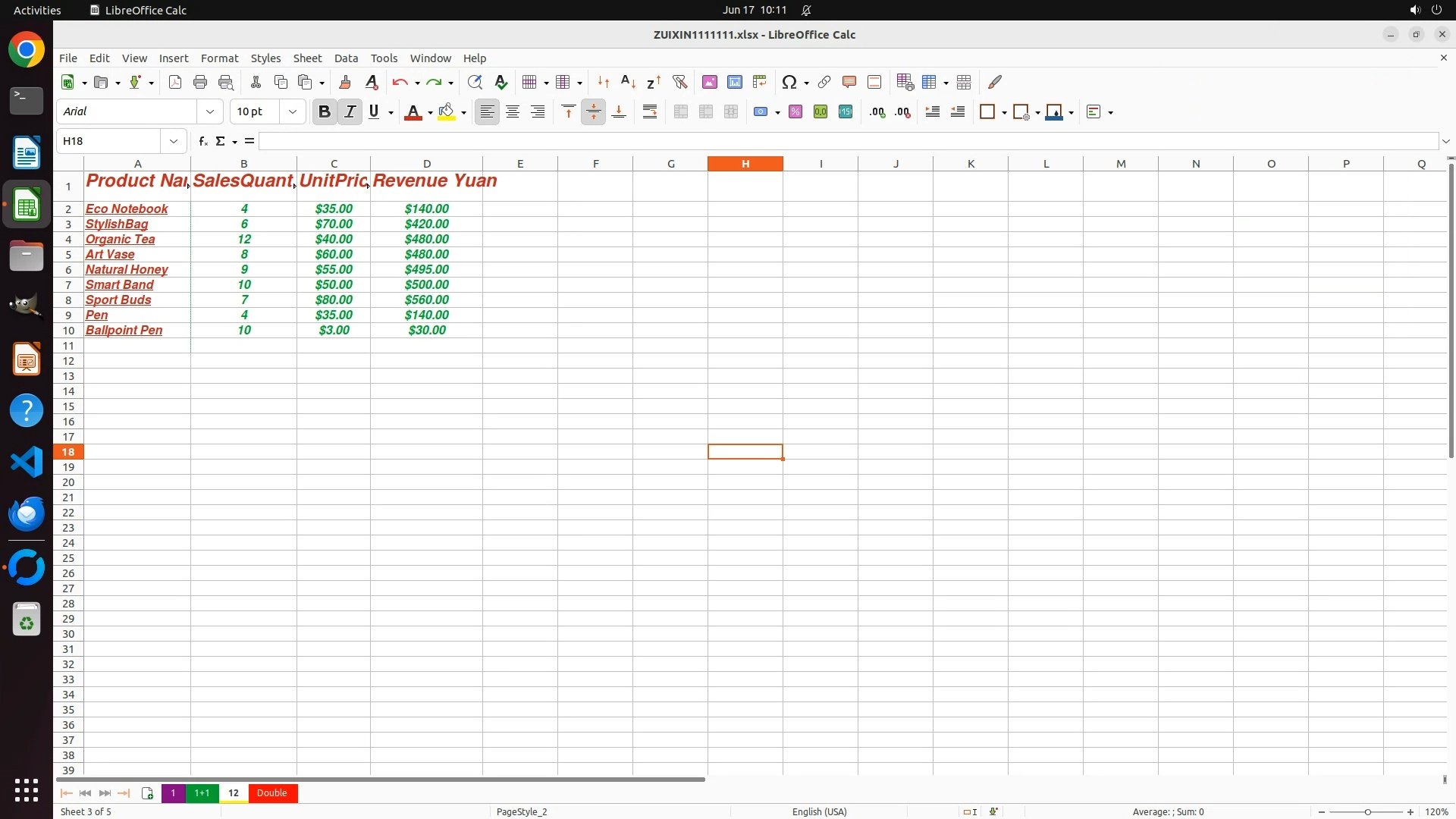Click the Export as PDF icon

(175, 82)
